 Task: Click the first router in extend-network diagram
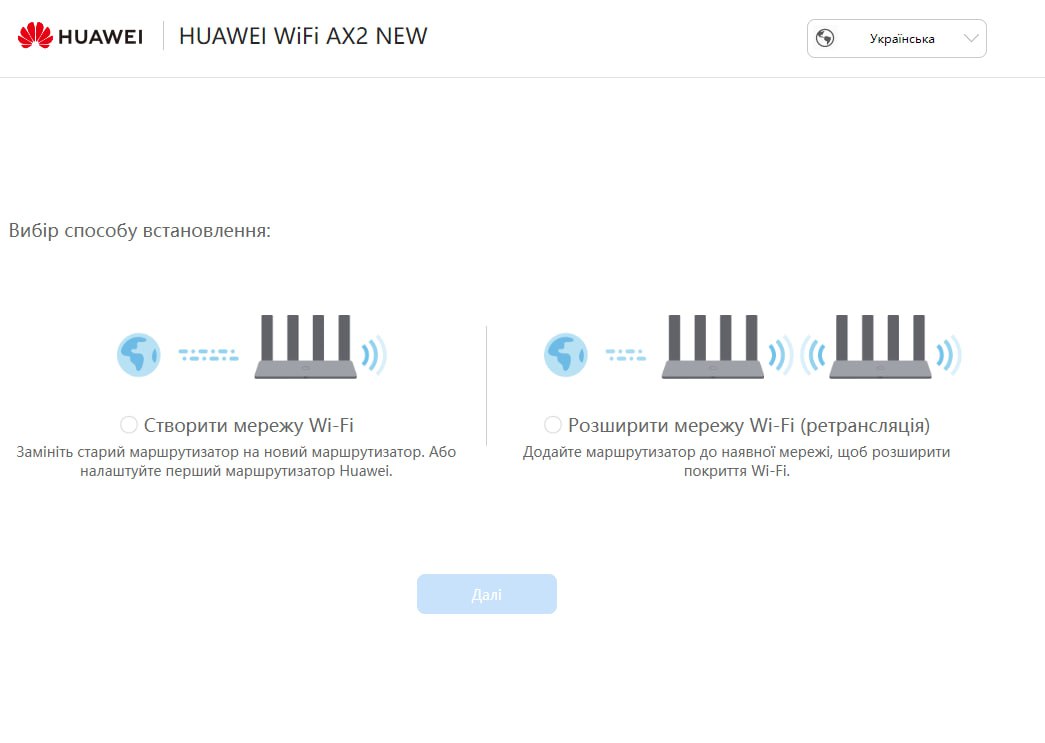[x=712, y=348]
